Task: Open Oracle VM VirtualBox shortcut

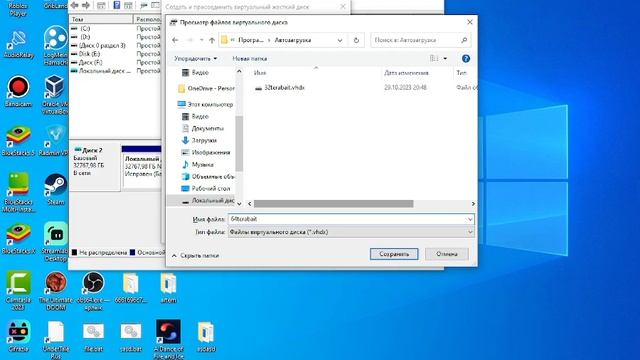Action: [55, 94]
